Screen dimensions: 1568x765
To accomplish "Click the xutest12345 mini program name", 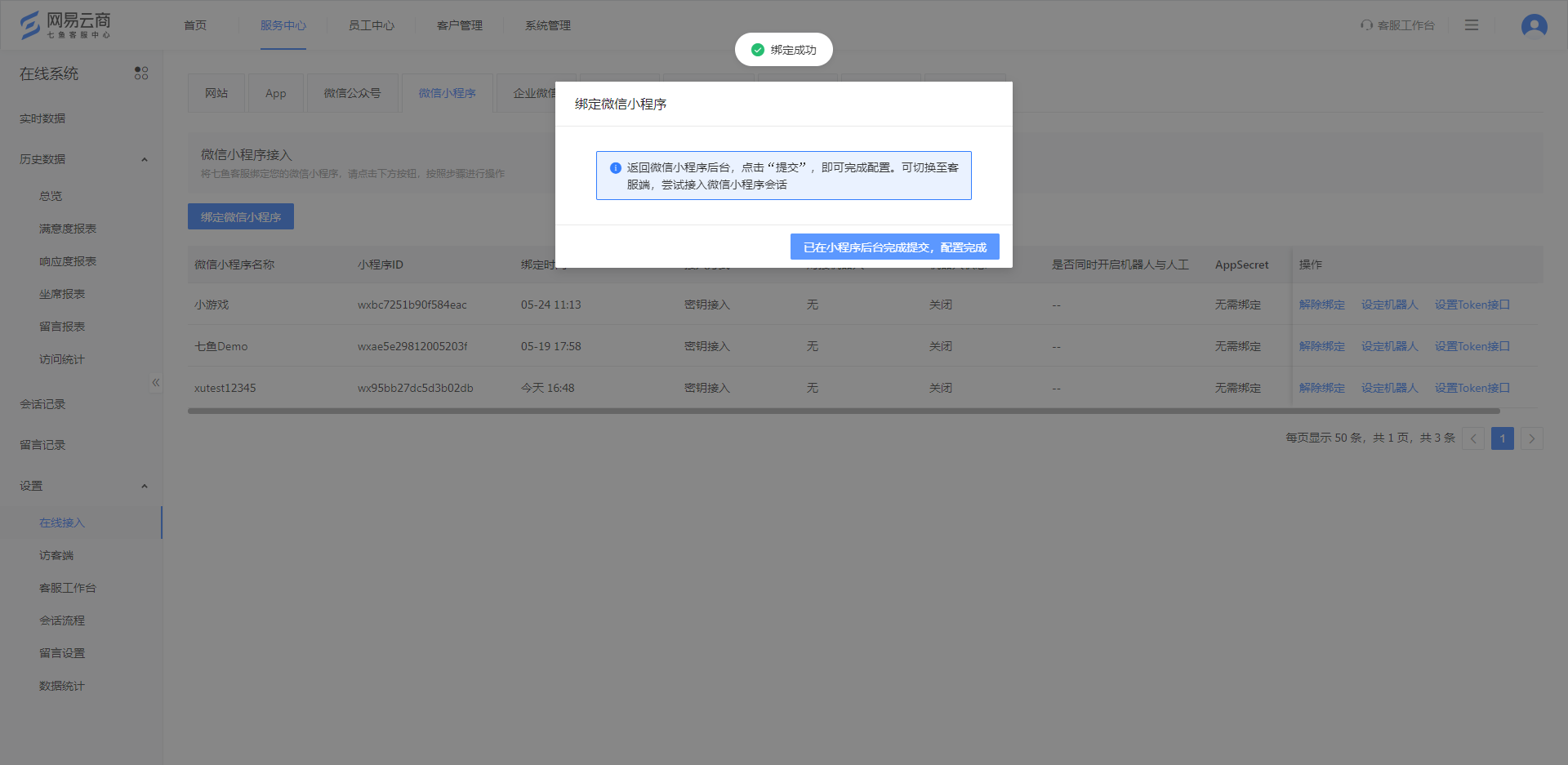I will tap(225, 388).
